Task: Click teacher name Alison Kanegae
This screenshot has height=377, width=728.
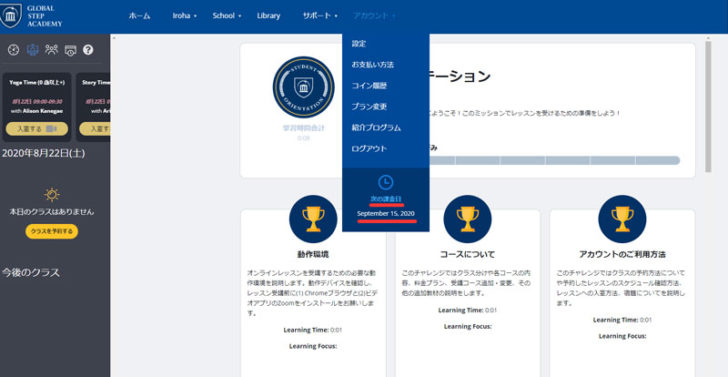Action: coord(42,111)
